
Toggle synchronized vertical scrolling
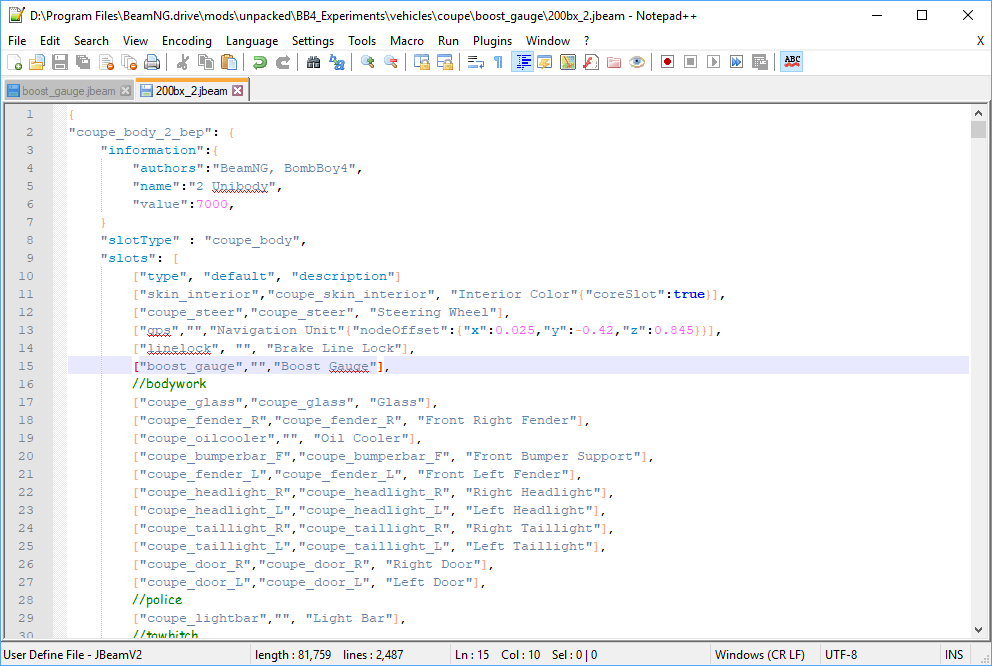tap(421, 62)
